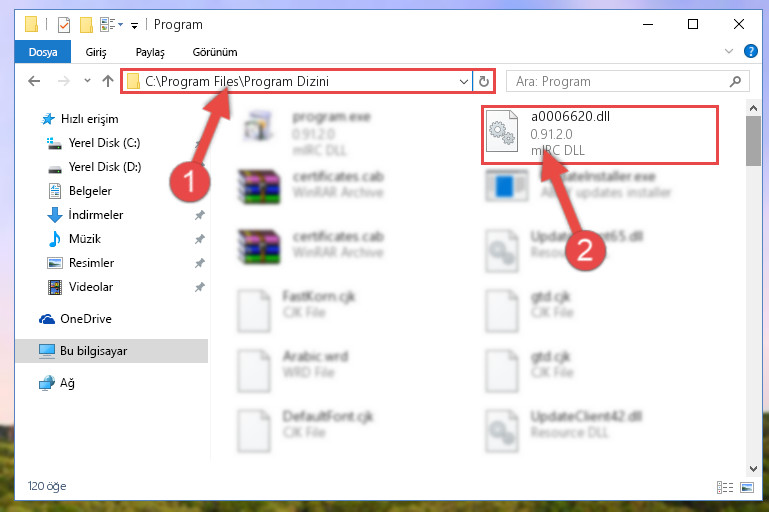Image resolution: width=769 pixels, height=512 pixels.
Task: Switch to the Görünüm tab
Action: tap(215, 52)
